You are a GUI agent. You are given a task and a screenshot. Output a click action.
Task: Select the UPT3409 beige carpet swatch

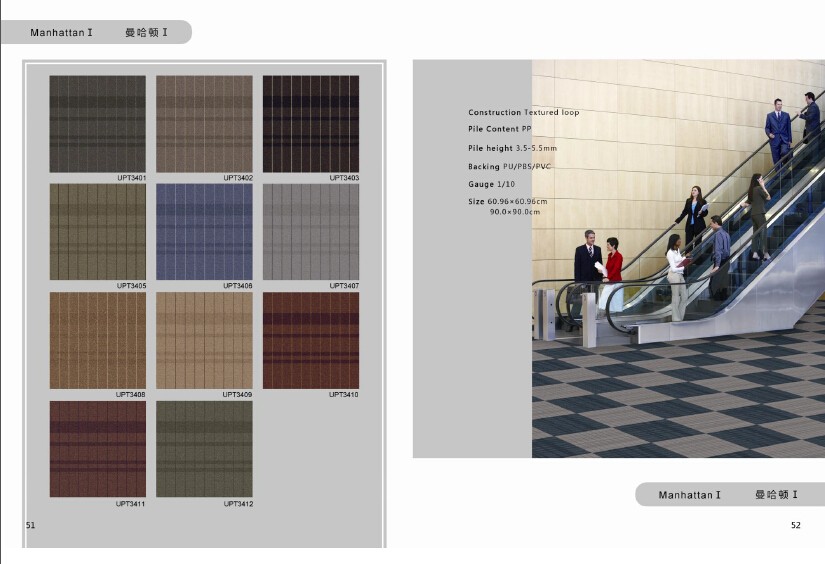point(204,340)
